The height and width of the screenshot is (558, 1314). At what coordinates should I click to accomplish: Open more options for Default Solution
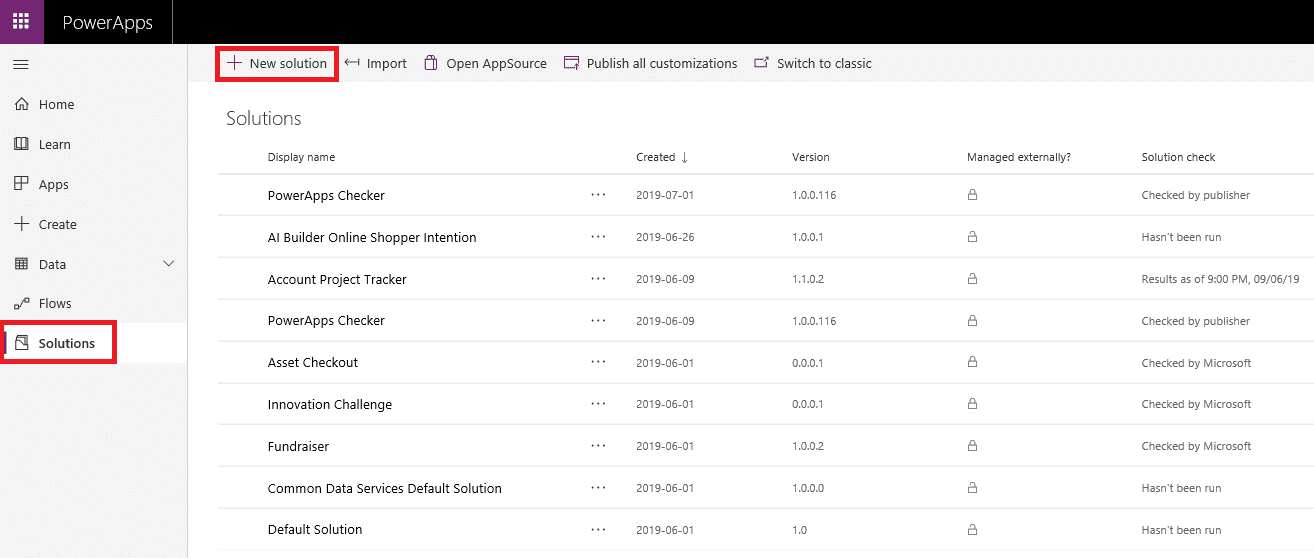pyautogui.click(x=598, y=530)
